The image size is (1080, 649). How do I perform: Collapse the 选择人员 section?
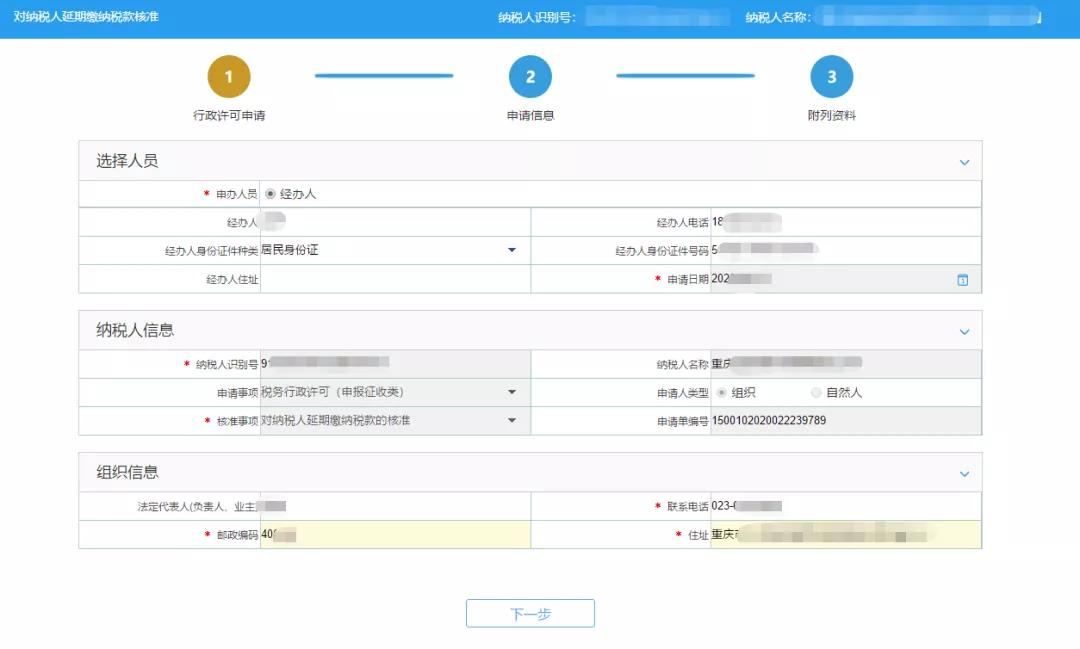point(964,162)
